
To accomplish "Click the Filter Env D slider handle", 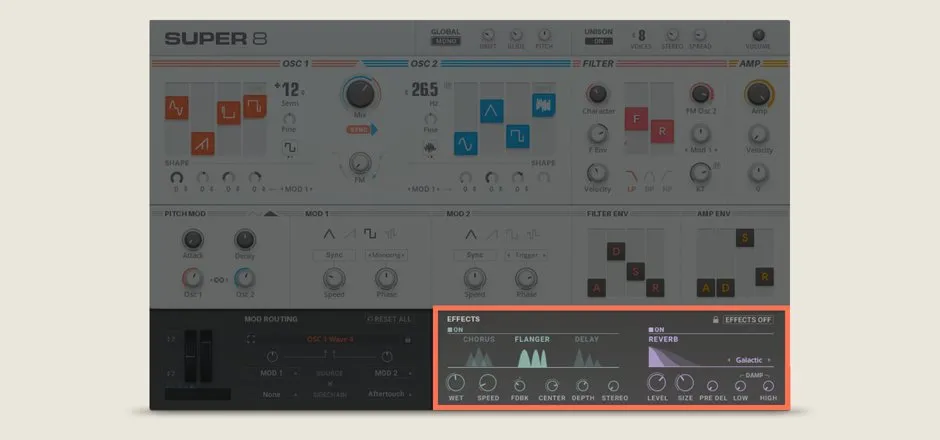I will (x=616, y=251).
